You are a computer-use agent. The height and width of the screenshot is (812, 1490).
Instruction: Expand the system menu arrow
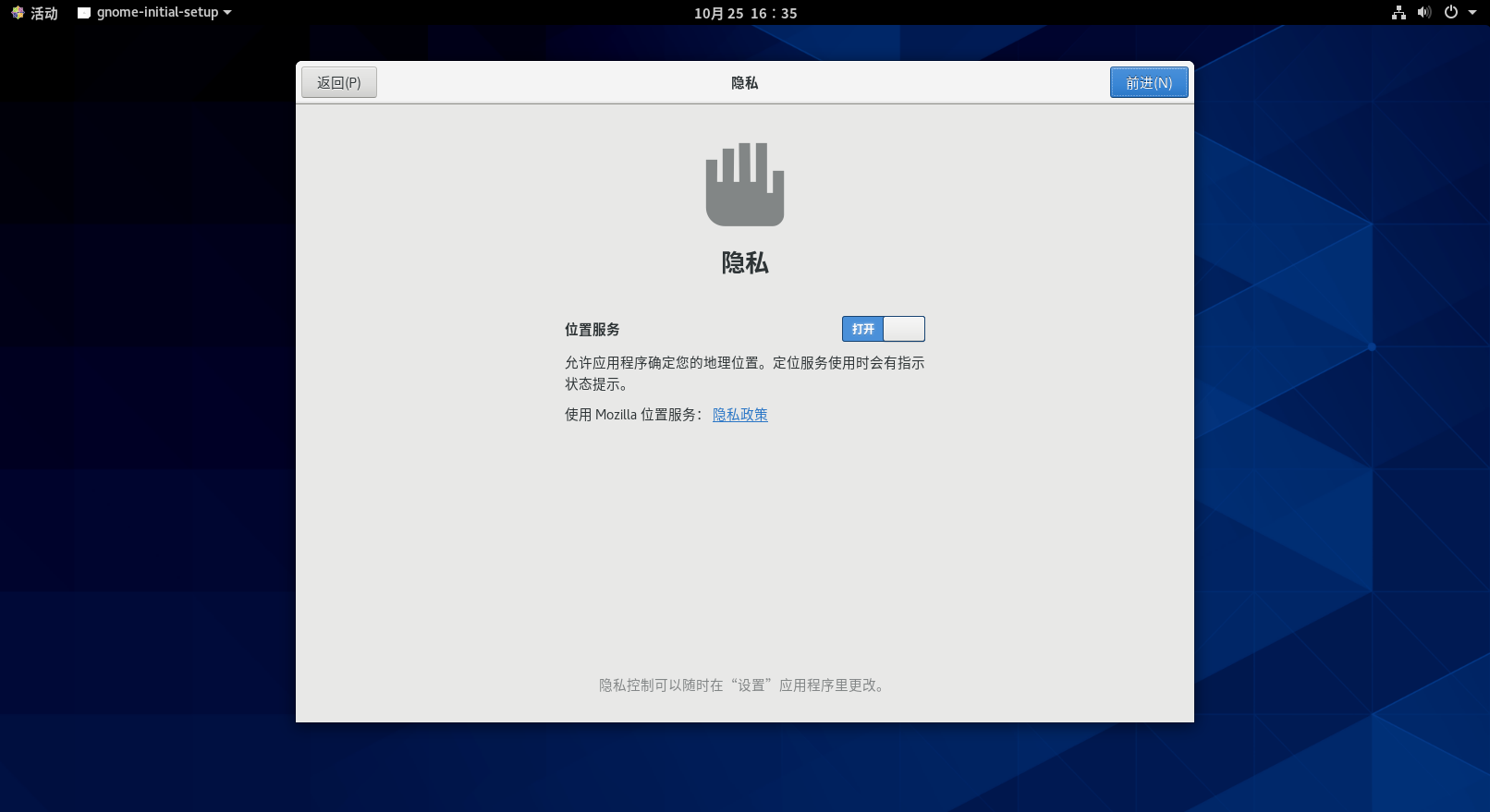tap(1472, 13)
